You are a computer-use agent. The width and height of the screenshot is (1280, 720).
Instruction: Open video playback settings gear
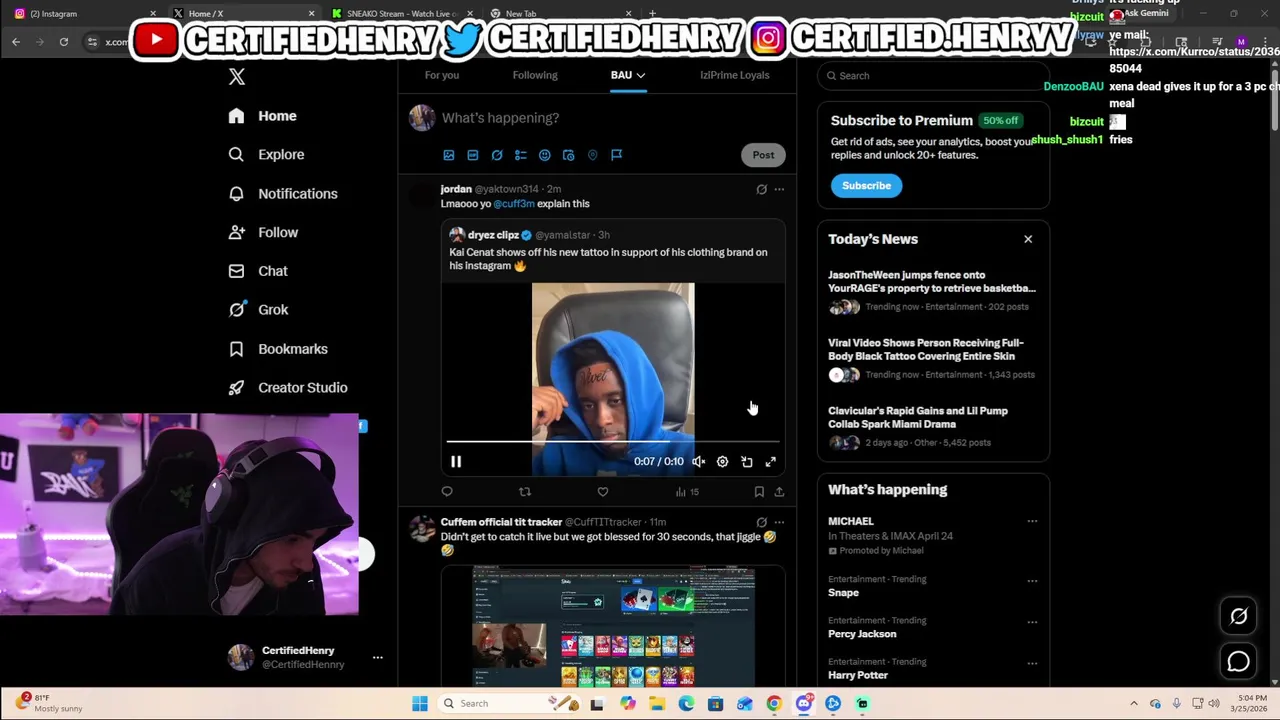(x=723, y=462)
